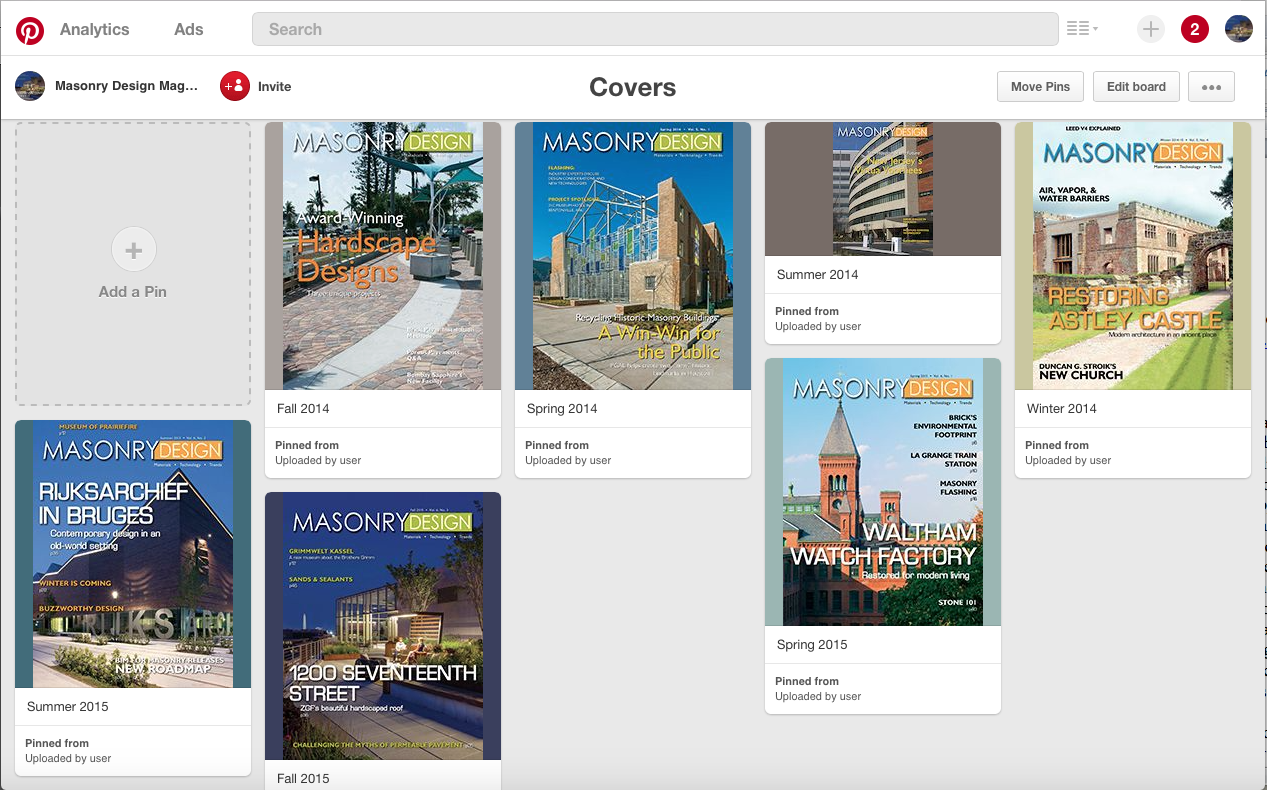1267x790 pixels.
Task: Open the Pinterest logo home icon
Action: (x=29, y=30)
